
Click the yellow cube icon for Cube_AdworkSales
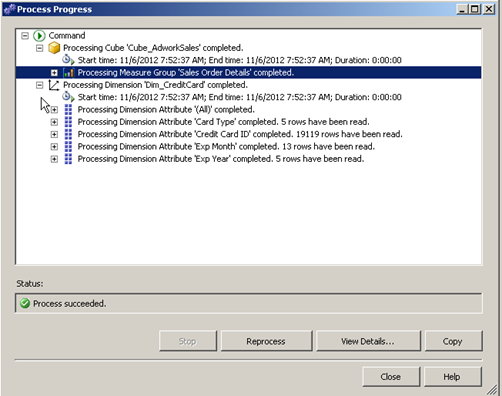pos(54,48)
